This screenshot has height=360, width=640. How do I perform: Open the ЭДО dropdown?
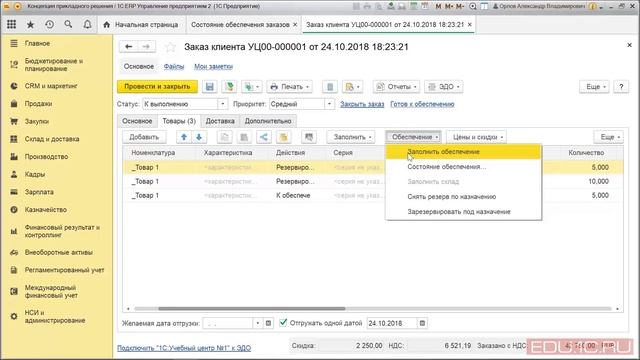(444, 87)
